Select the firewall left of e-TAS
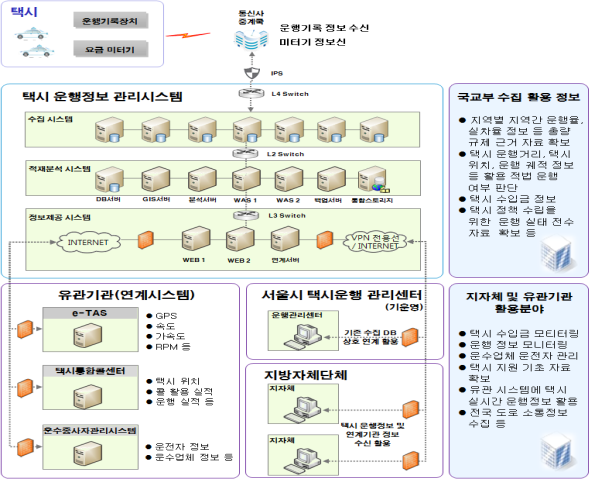Screen dimensions: 595x479 (25, 329)
